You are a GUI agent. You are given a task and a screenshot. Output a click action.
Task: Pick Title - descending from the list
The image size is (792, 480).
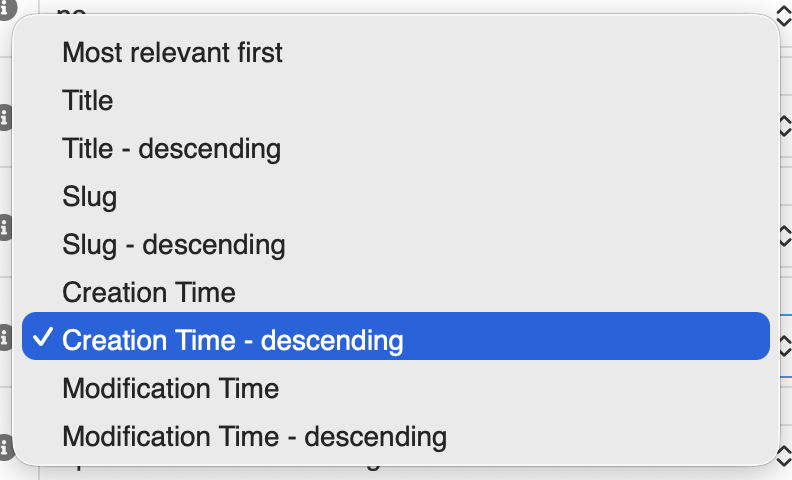point(171,148)
